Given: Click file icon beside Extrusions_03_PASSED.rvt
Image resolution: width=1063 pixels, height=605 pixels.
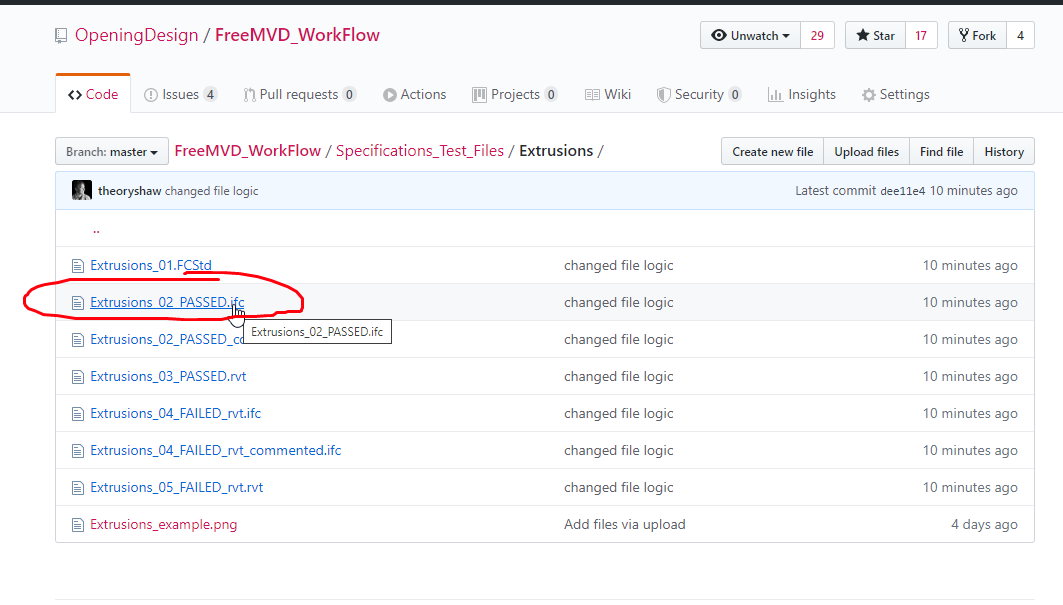Looking at the screenshot, I should (78, 377).
